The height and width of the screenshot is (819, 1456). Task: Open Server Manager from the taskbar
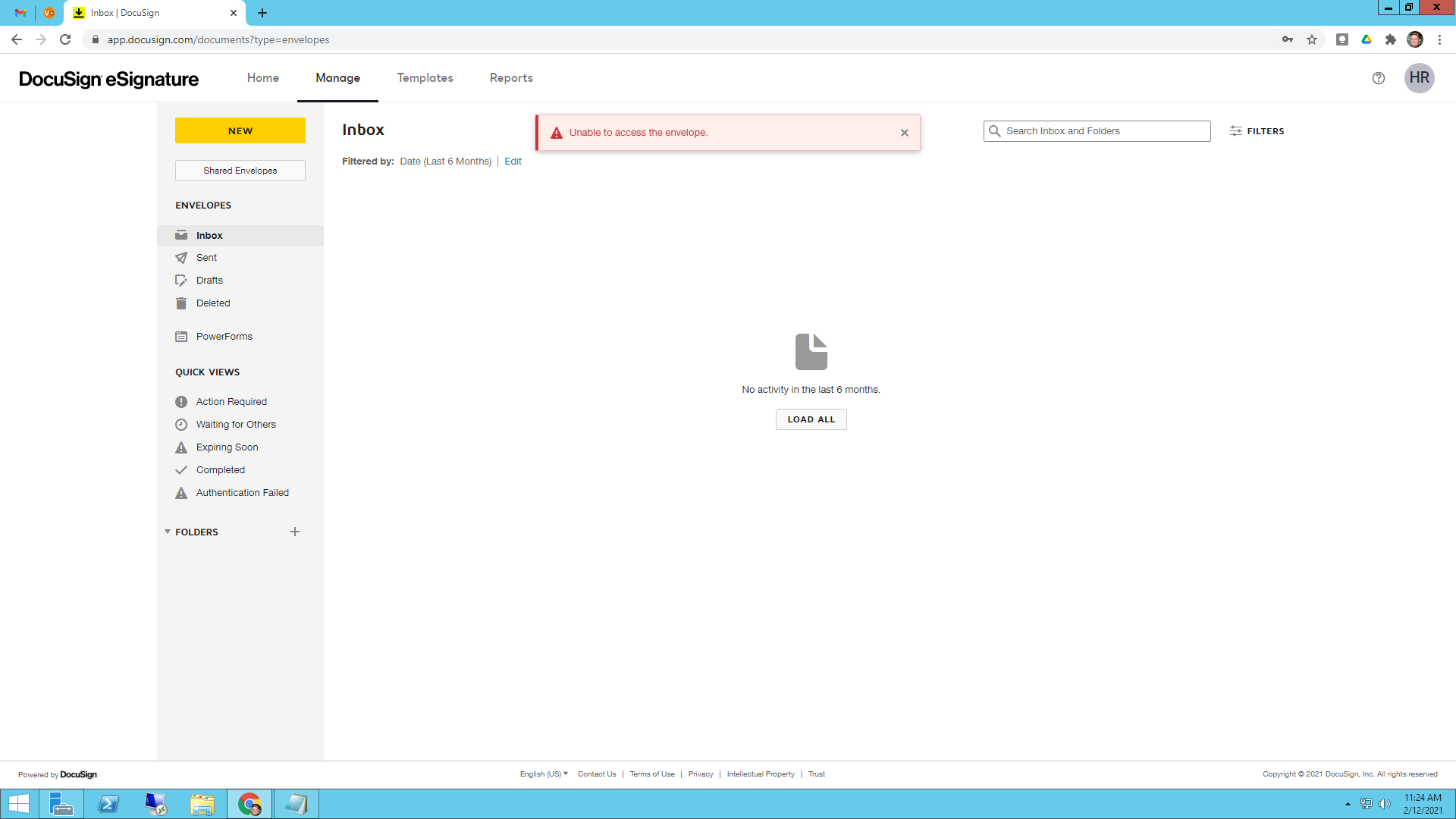pos(61,804)
